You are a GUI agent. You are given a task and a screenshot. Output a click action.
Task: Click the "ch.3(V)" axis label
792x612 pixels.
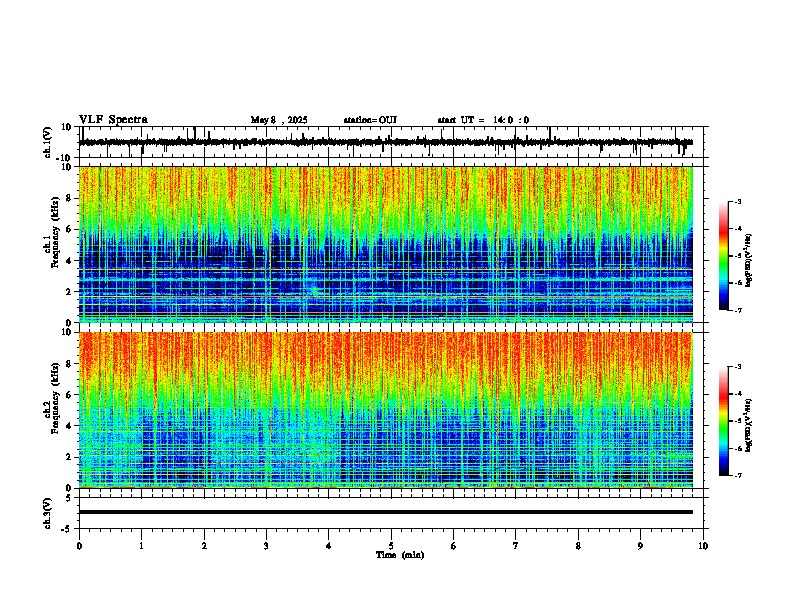tap(48, 514)
